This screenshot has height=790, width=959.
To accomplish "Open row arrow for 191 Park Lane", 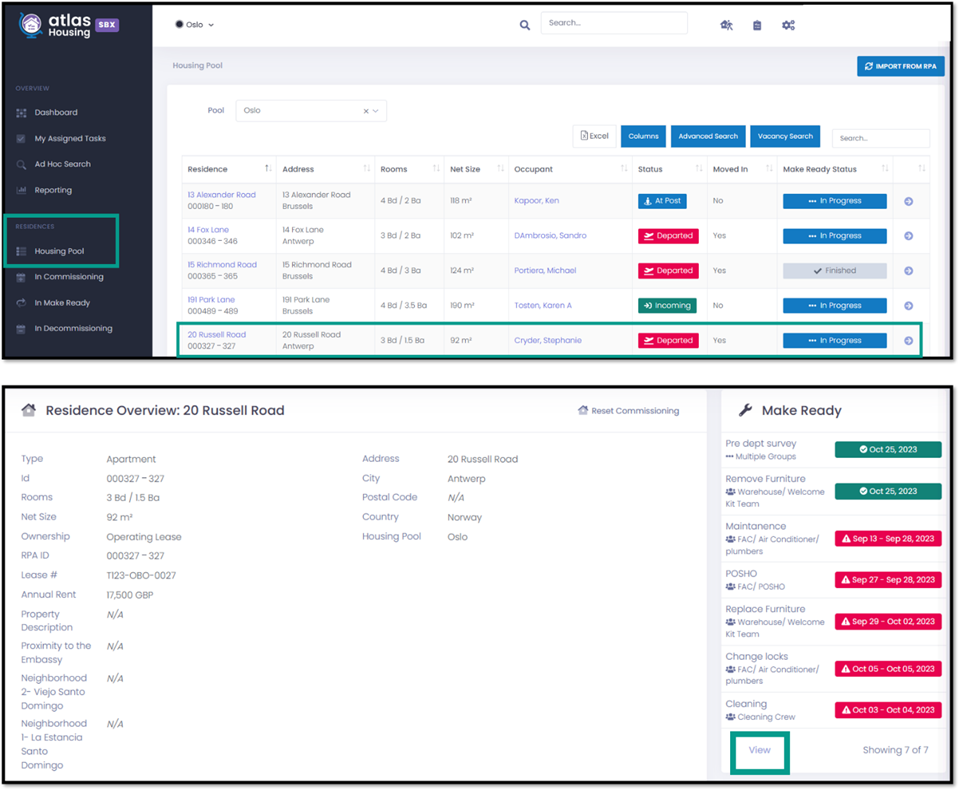I will point(909,306).
